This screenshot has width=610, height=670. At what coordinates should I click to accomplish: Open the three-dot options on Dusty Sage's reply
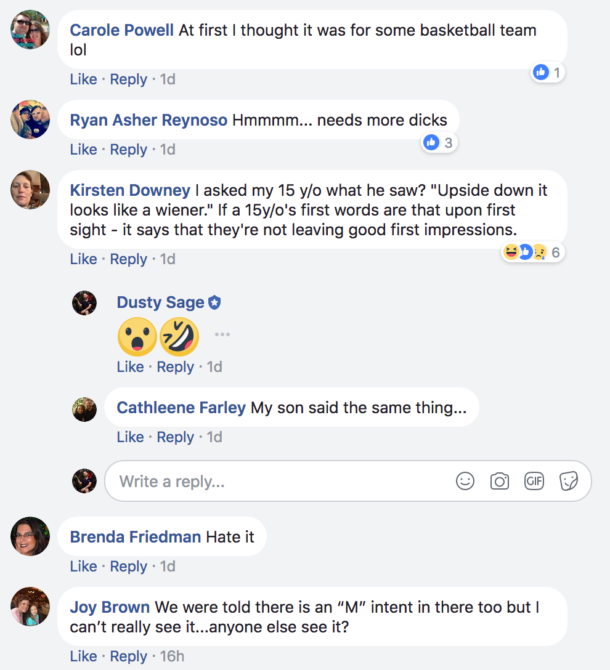222,334
